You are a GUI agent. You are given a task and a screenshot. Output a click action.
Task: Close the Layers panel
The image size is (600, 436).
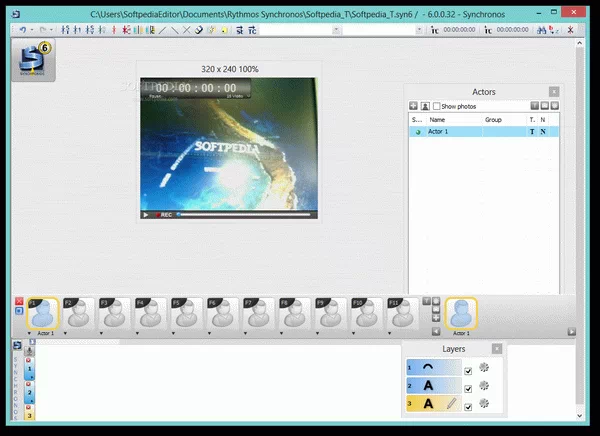click(497, 349)
